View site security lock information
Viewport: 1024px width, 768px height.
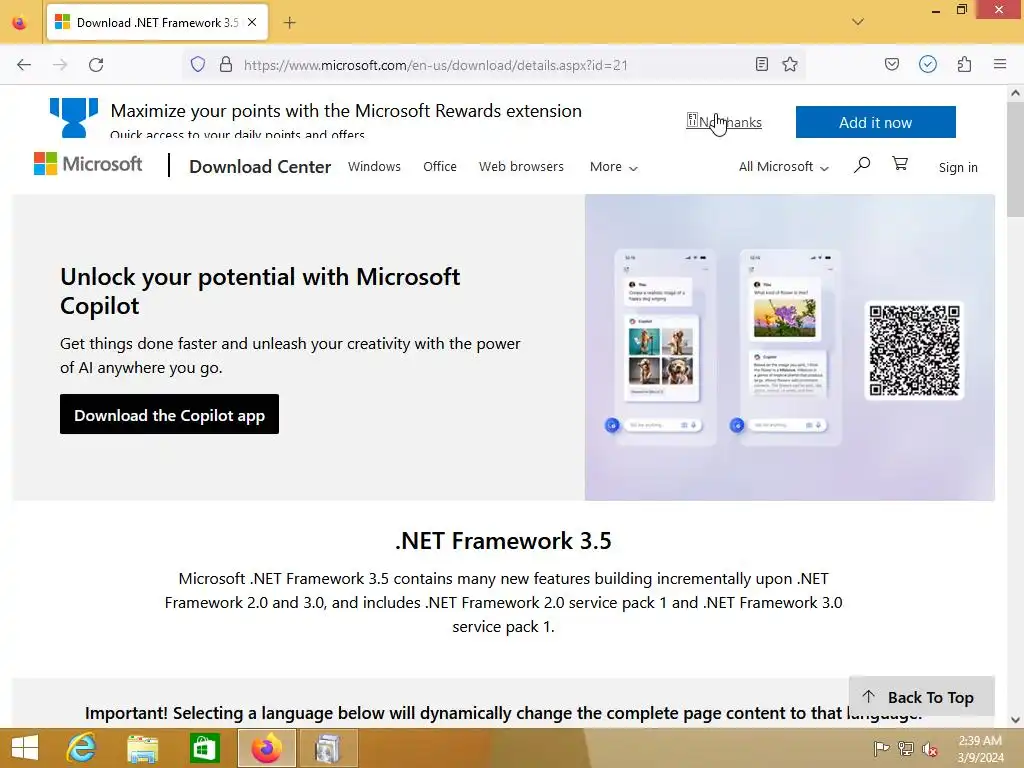point(226,65)
